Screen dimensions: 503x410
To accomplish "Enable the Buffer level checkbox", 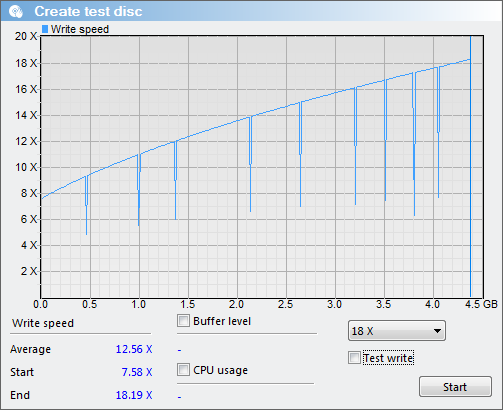I will click(183, 321).
